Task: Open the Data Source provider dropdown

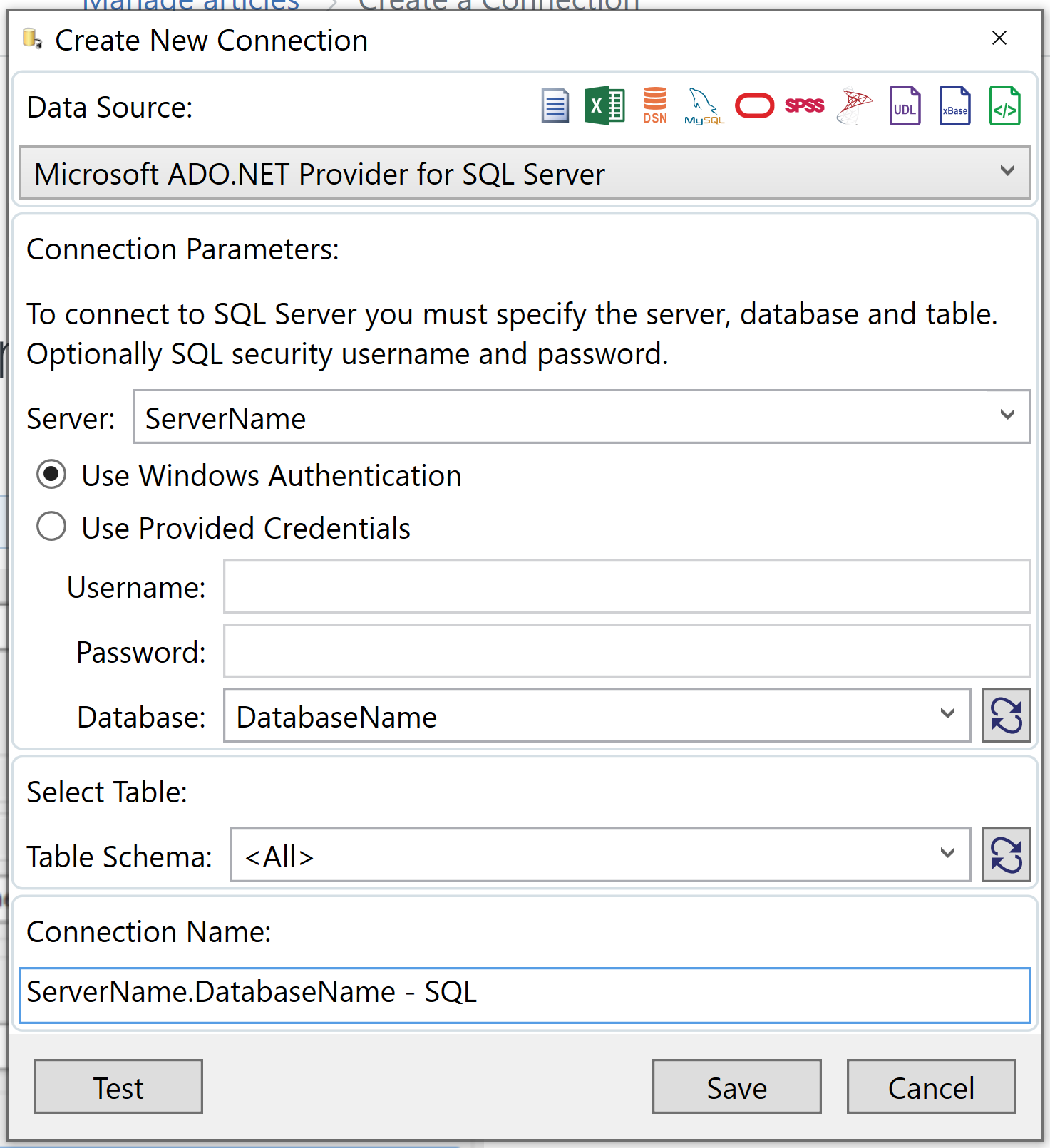Action: click(1007, 172)
